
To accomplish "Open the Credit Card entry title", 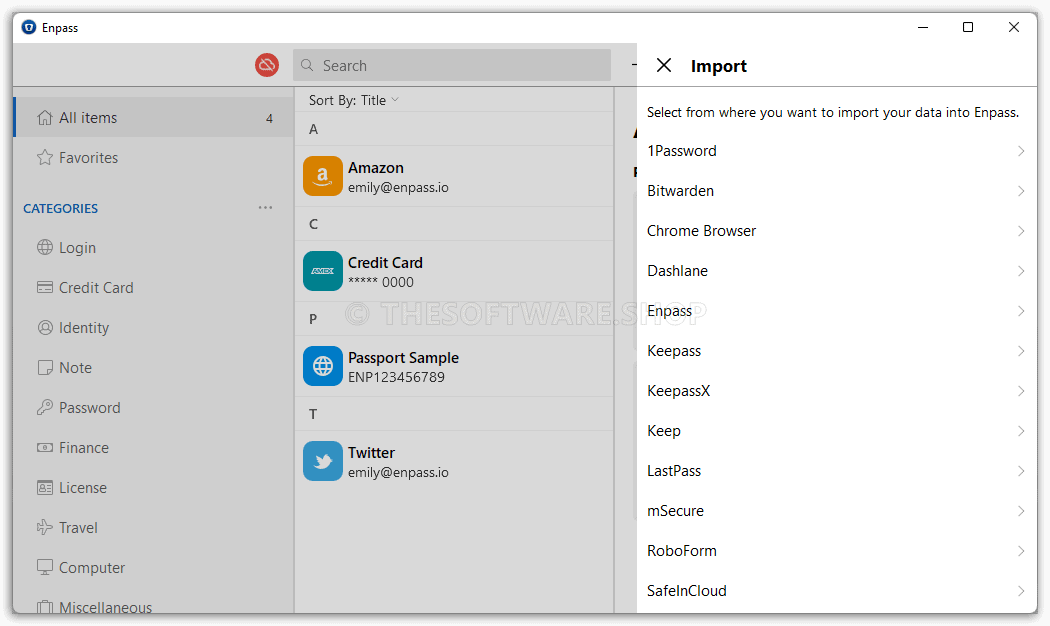I will [x=385, y=262].
